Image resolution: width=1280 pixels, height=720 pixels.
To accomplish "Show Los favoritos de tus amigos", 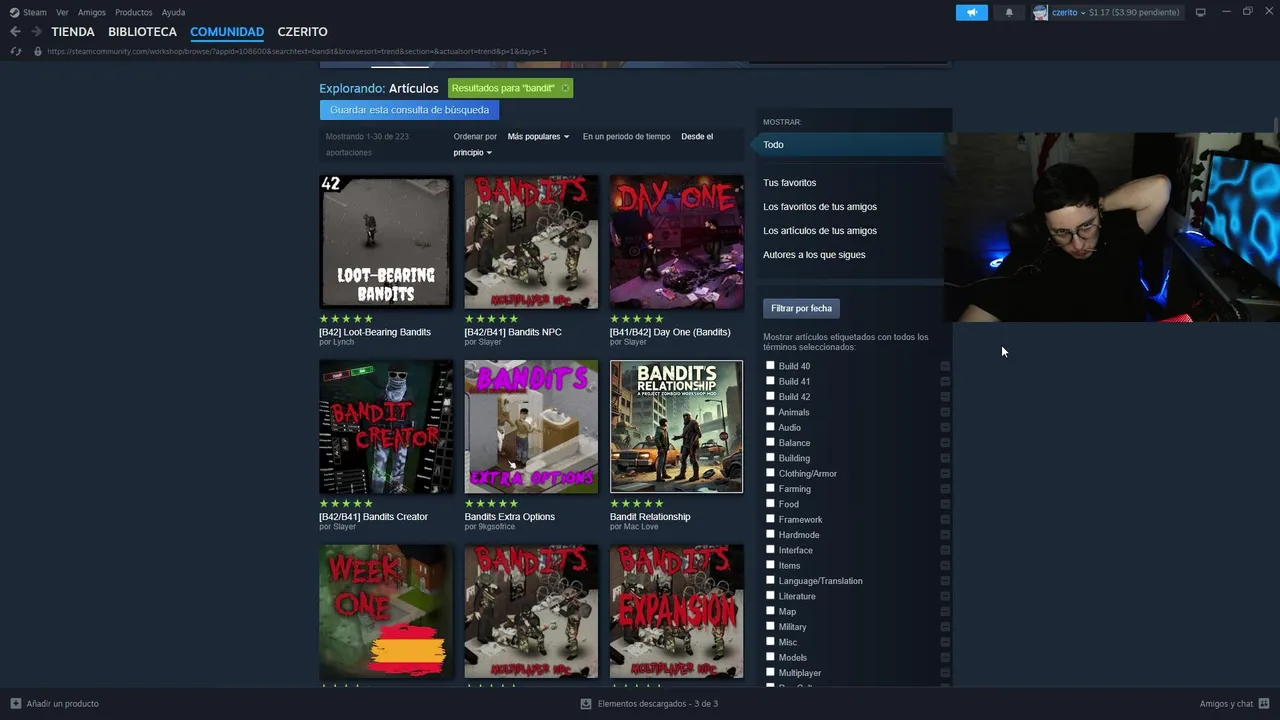I will [820, 207].
